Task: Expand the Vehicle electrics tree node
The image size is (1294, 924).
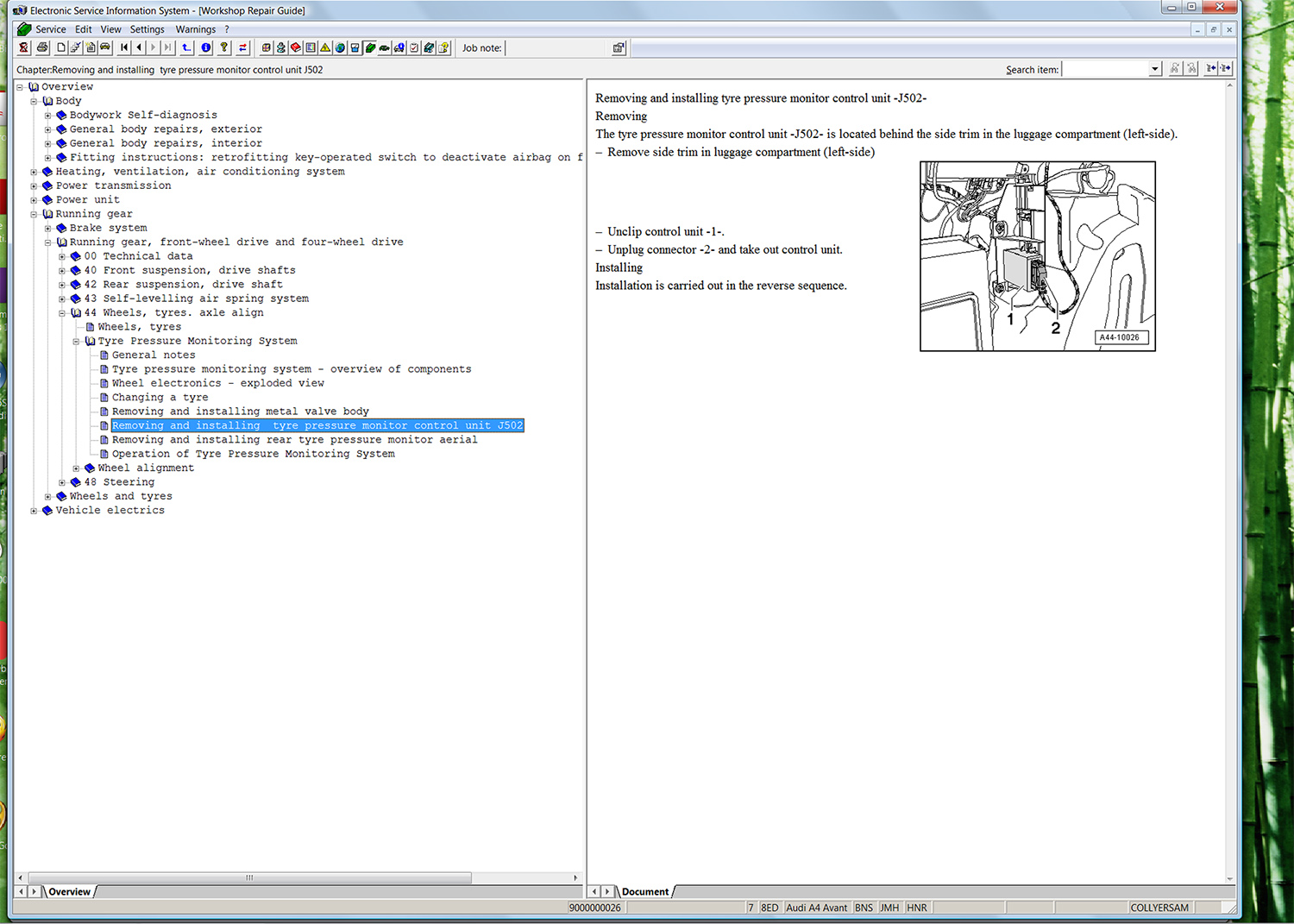Action: (34, 511)
